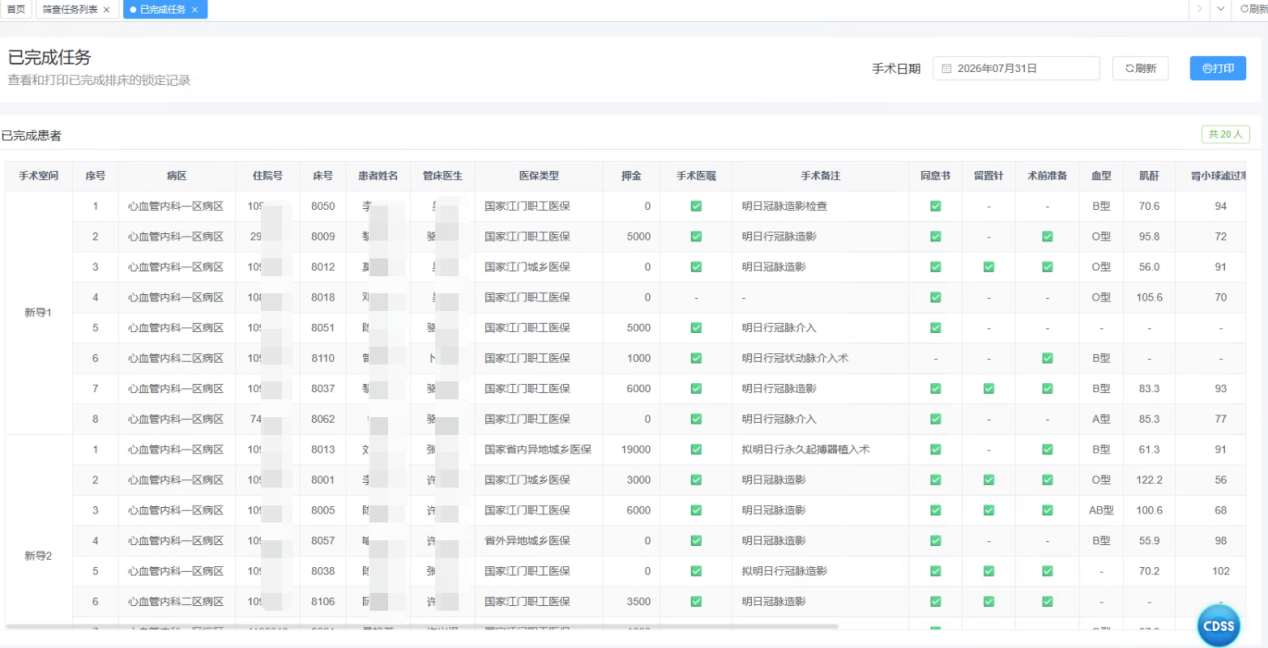Click the 医保类型 column header
The width and height of the screenshot is (1268, 648).
coord(539,175)
